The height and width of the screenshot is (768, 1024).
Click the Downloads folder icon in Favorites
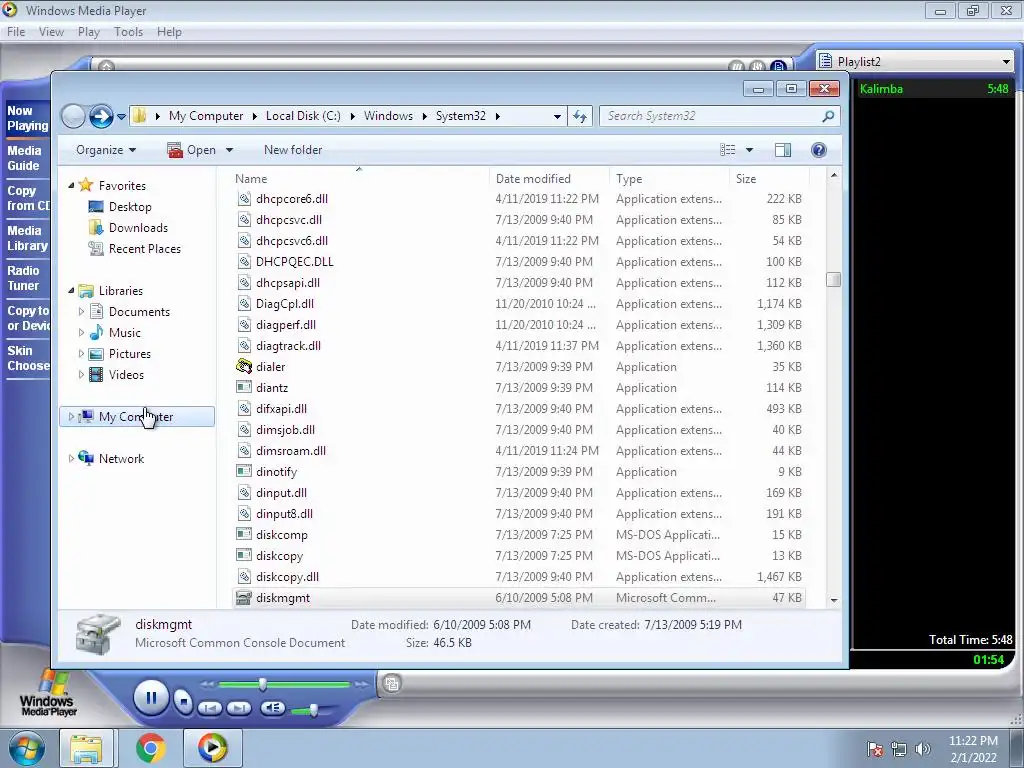(x=96, y=227)
